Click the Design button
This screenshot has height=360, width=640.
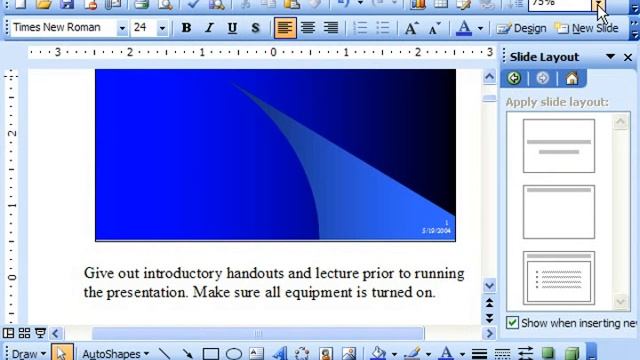pos(521,28)
